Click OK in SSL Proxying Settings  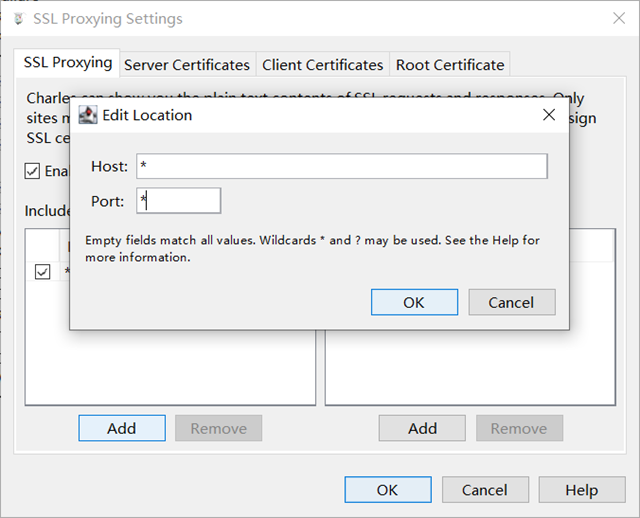point(388,489)
